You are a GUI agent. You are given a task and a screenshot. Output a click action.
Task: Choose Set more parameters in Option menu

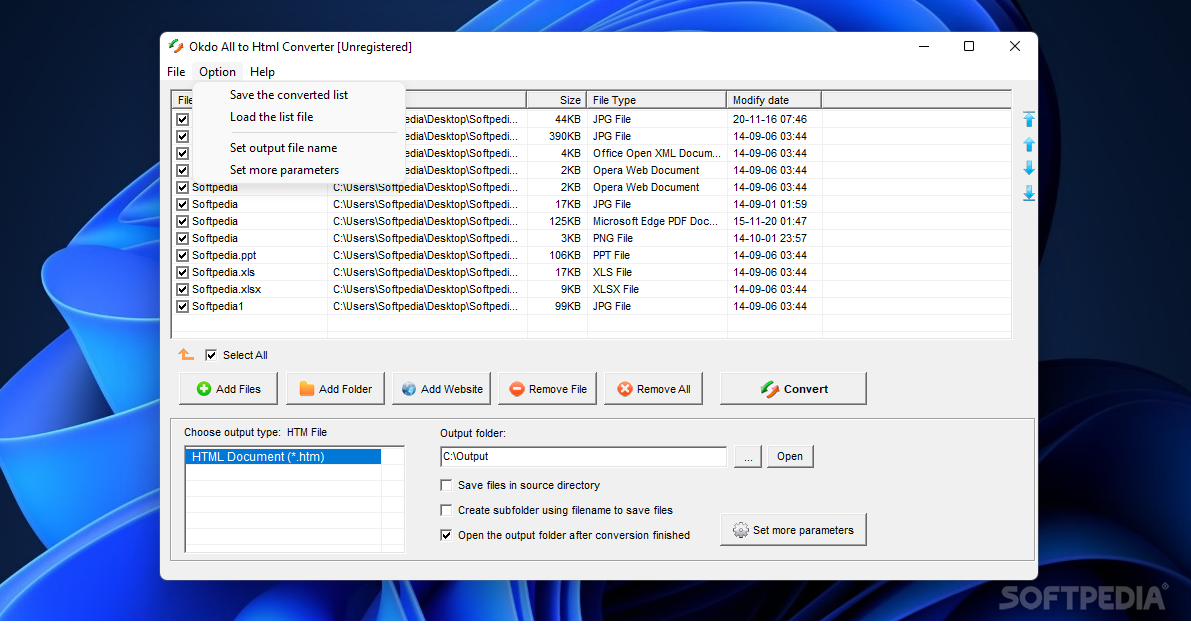pos(284,170)
